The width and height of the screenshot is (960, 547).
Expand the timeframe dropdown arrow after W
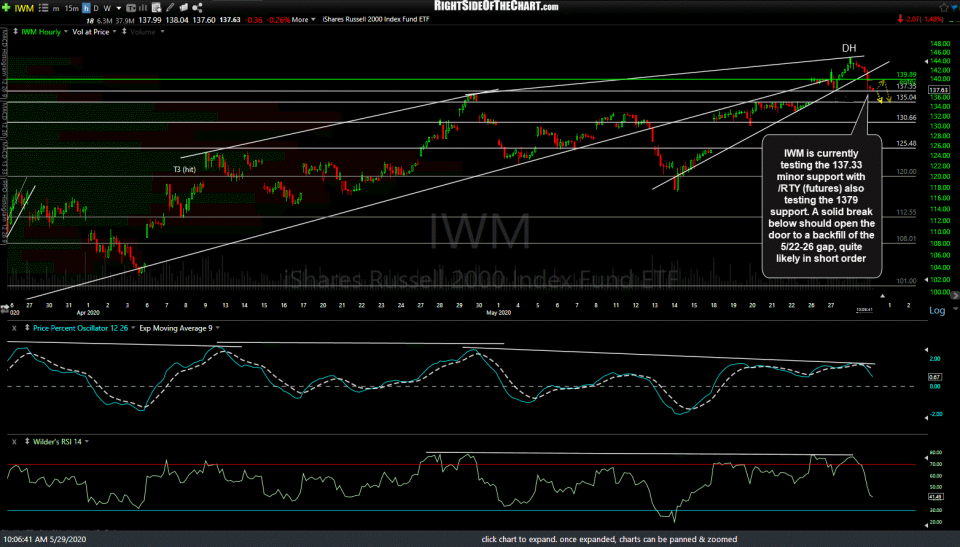118,8
